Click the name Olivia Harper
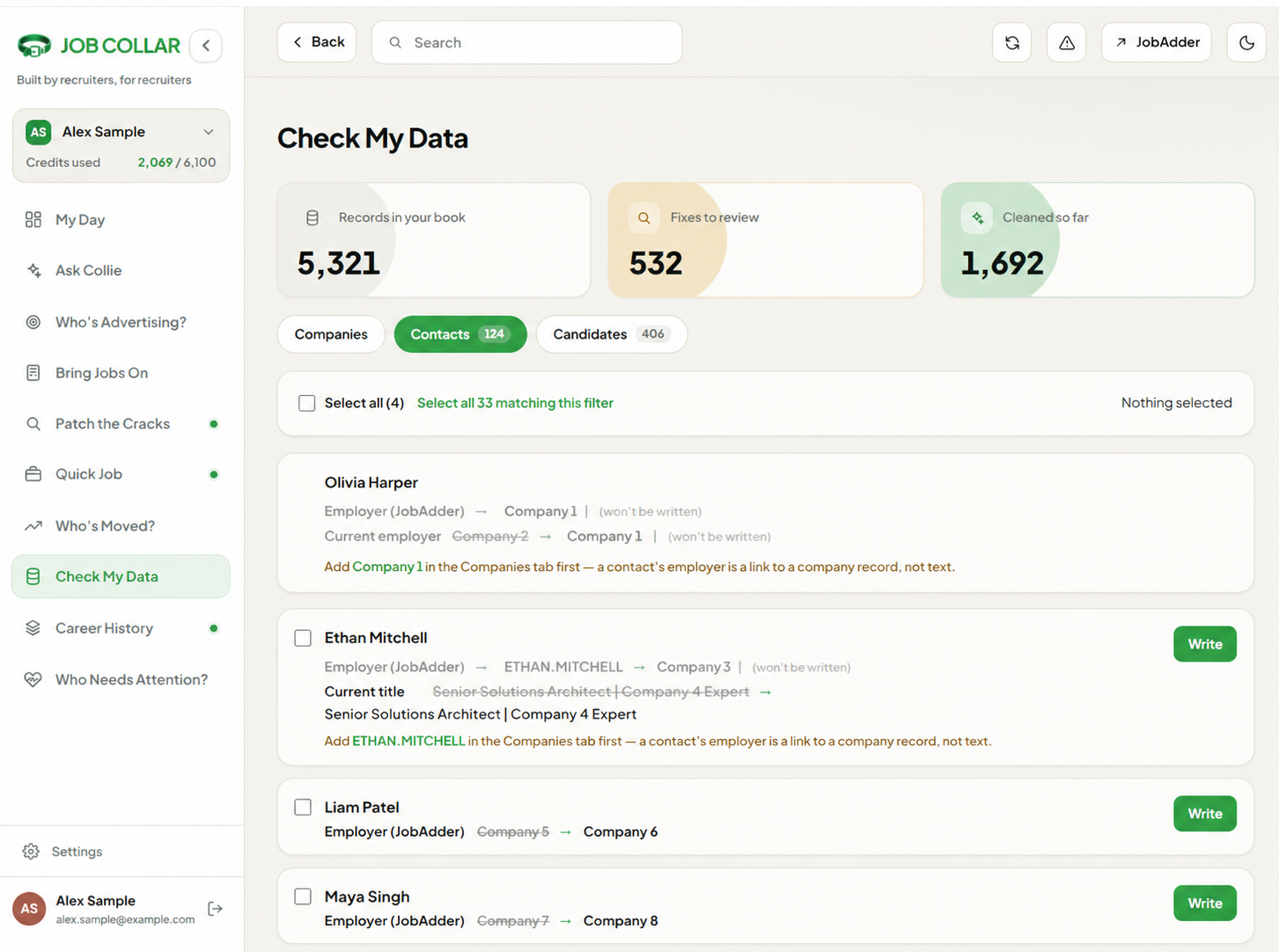Image resolution: width=1279 pixels, height=952 pixels. (371, 483)
